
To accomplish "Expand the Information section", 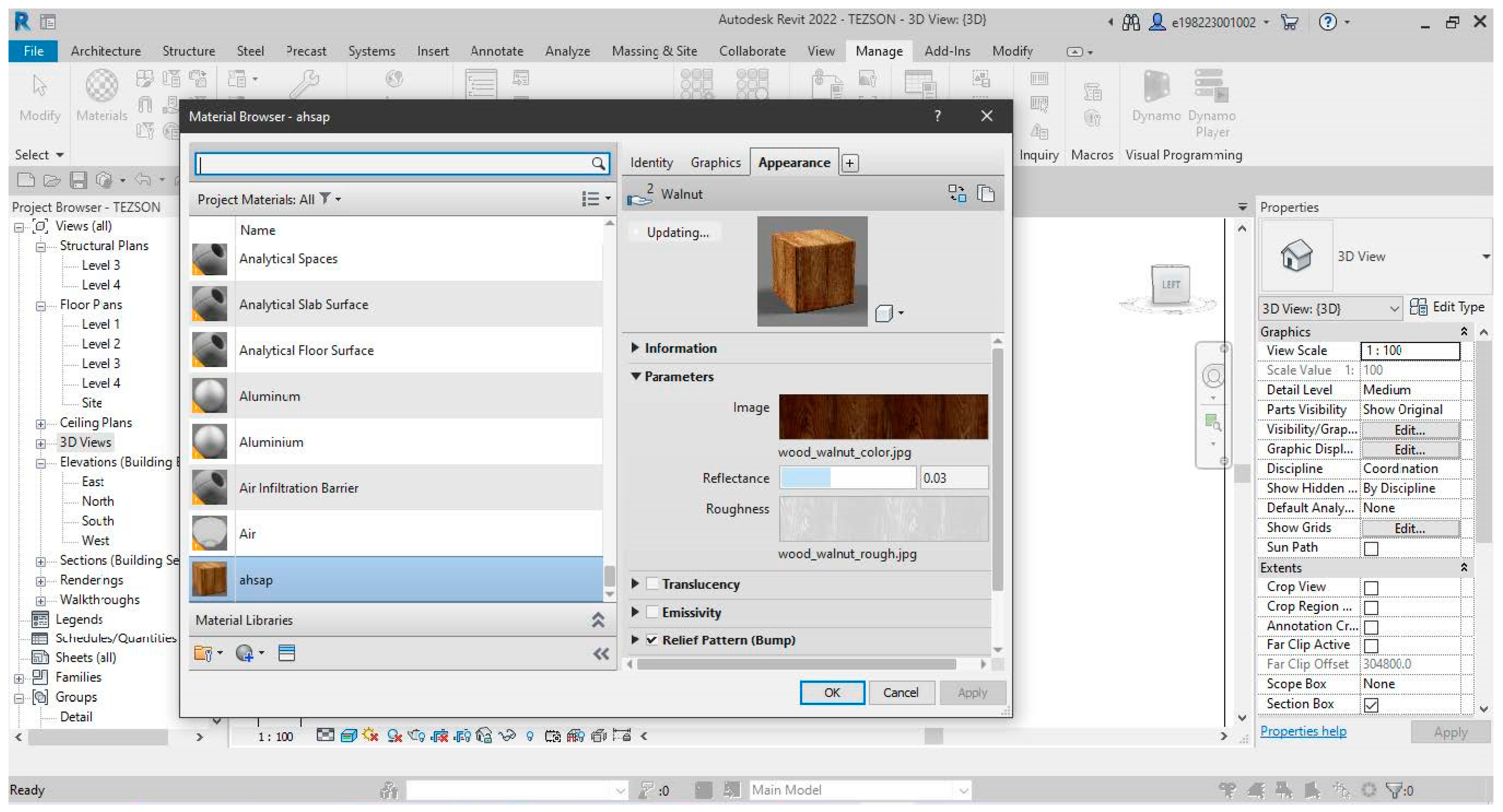I will coord(635,348).
